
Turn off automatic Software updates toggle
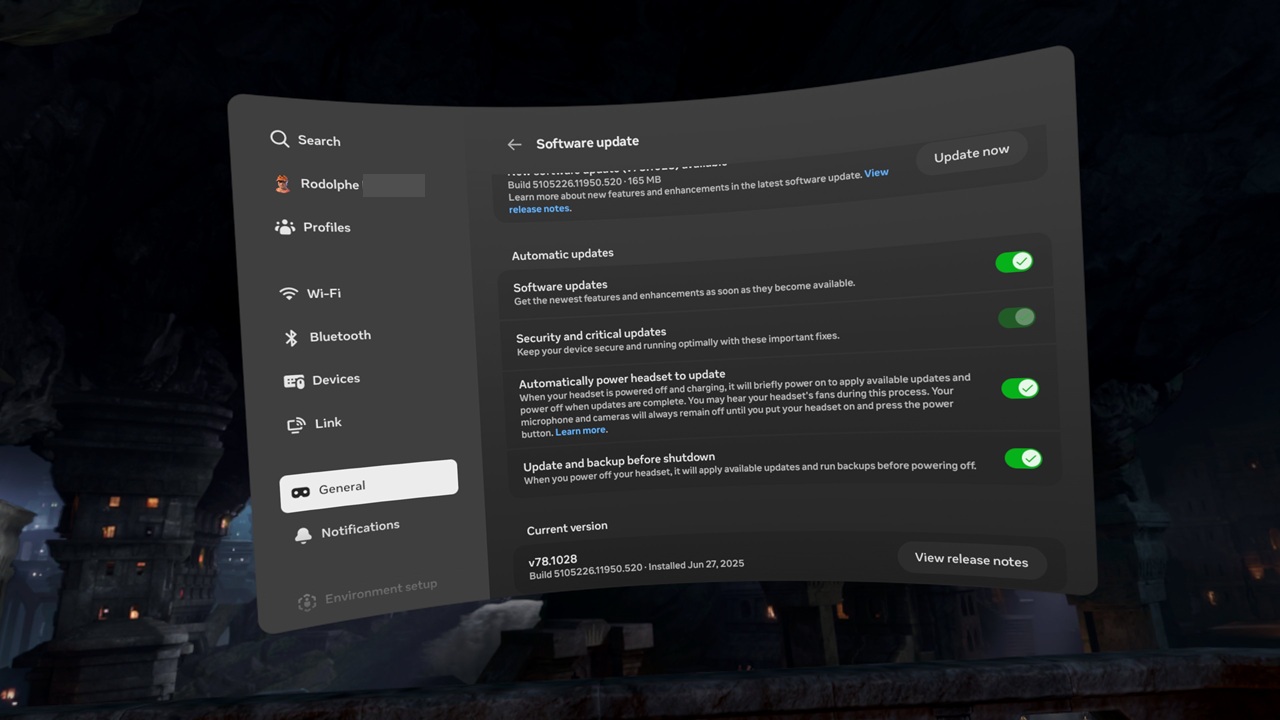click(x=1014, y=261)
